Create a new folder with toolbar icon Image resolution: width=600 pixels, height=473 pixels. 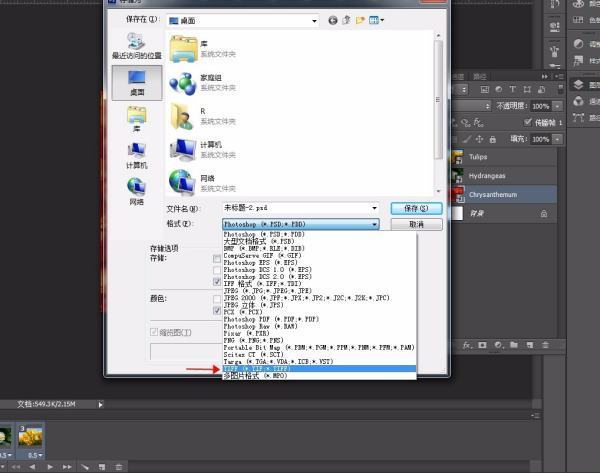[x=361, y=20]
